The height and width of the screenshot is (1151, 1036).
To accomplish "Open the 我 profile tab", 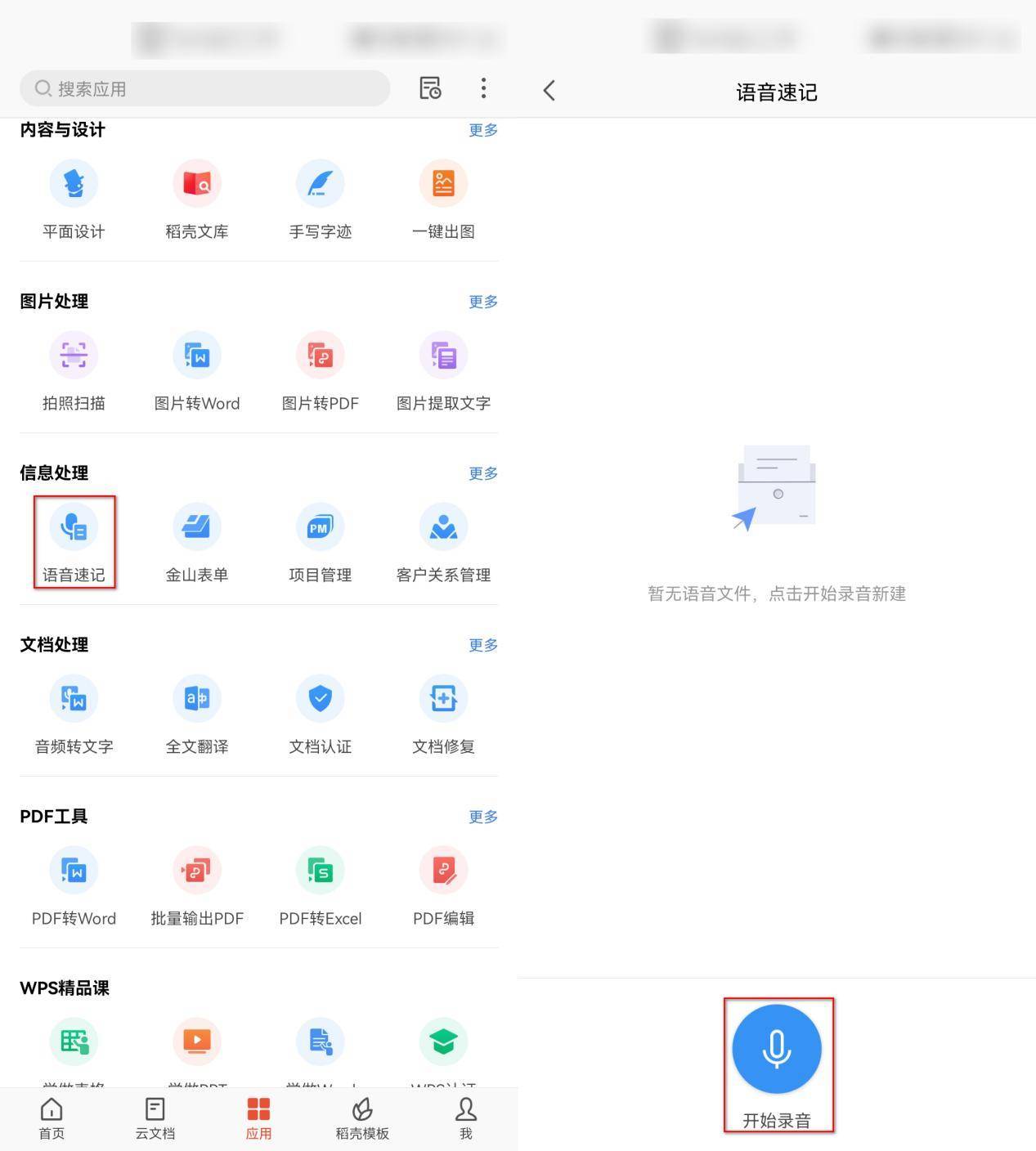I will tap(466, 1118).
